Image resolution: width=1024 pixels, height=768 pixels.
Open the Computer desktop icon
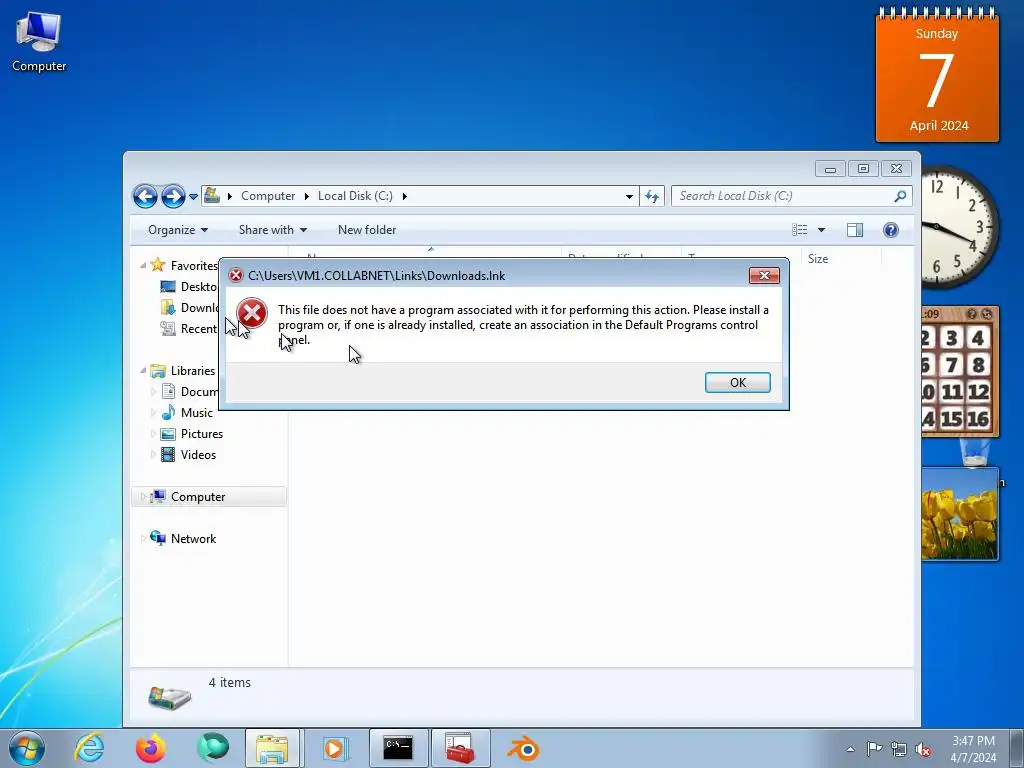(39, 40)
